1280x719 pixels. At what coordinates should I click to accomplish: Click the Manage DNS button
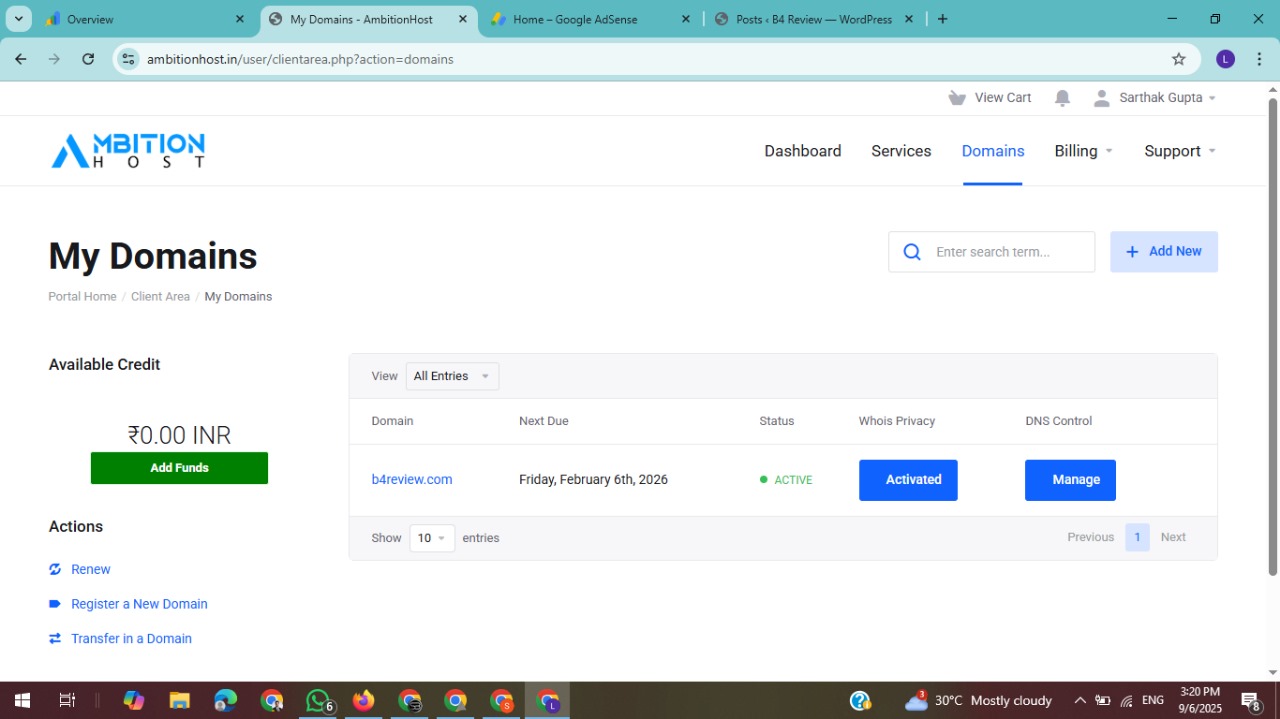[1070, 480]
